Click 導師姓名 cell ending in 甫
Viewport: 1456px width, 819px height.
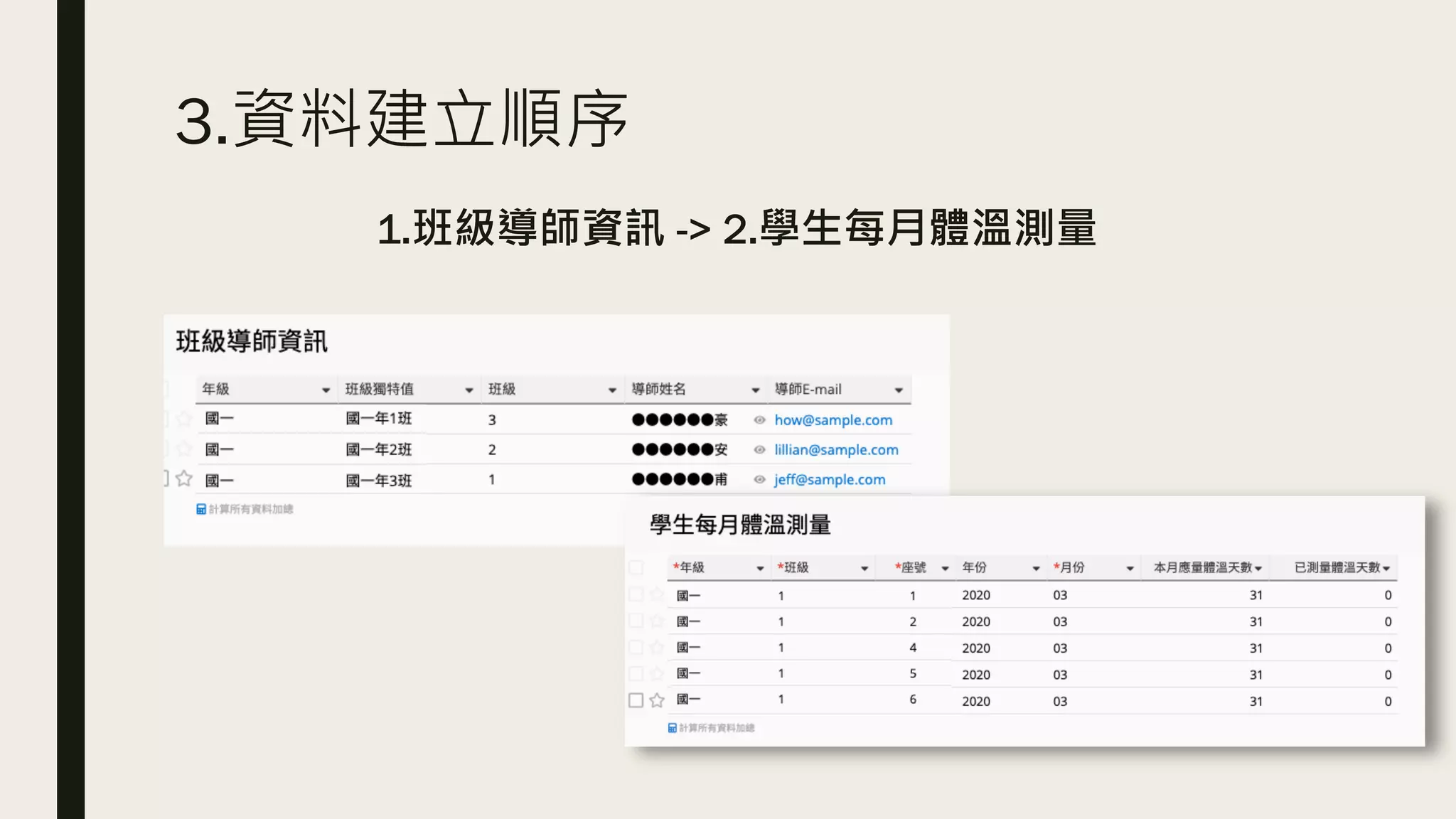click(680, 480)
